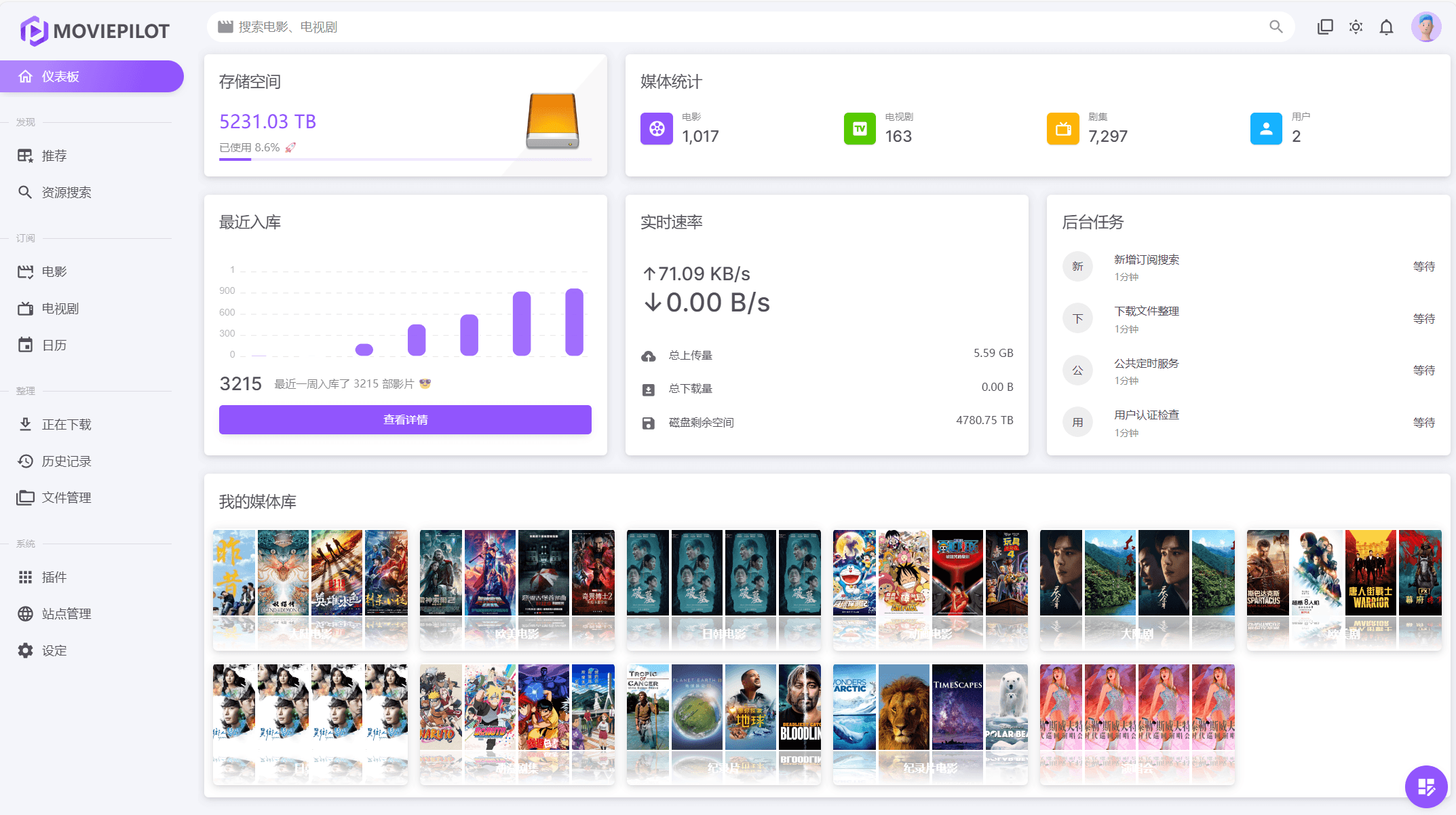Image resolution: width=1456 pixels, height=815 pixels.
Task: Click the 新增订阅搜索 task name
Action: 1147,259
